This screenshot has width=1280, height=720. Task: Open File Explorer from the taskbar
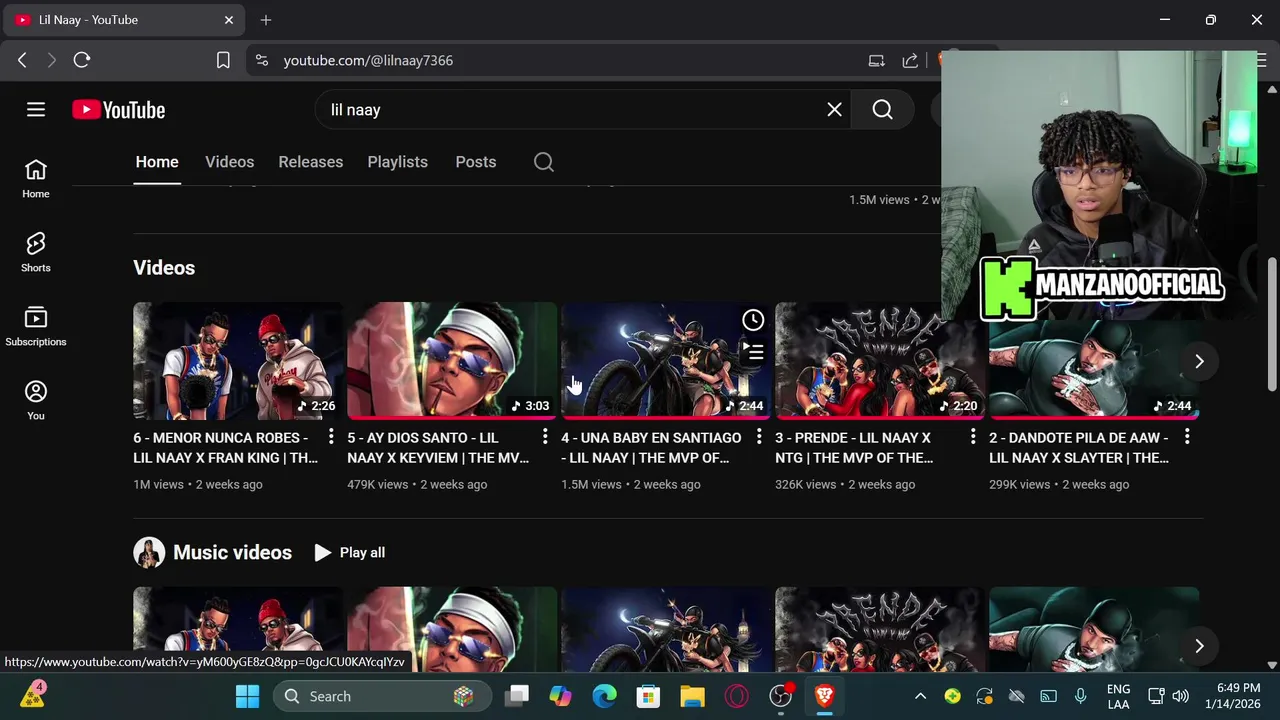[692, 696]
